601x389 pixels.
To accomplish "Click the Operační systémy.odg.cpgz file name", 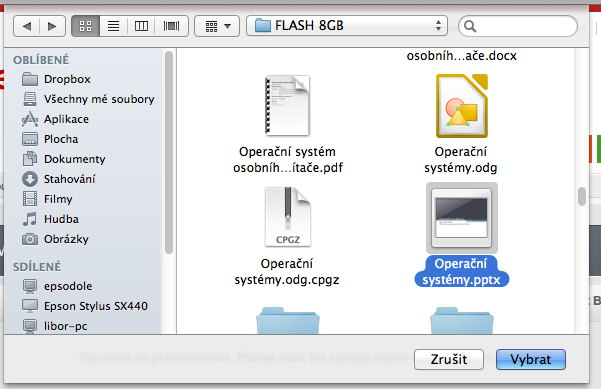I will pos(287,272).
